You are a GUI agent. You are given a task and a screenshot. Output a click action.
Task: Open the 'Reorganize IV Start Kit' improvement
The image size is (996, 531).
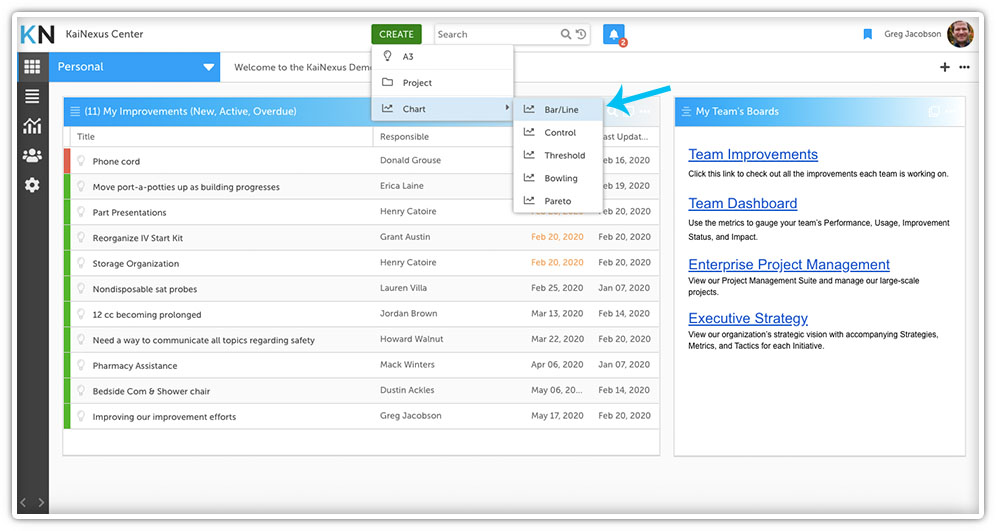coord(137,238)
